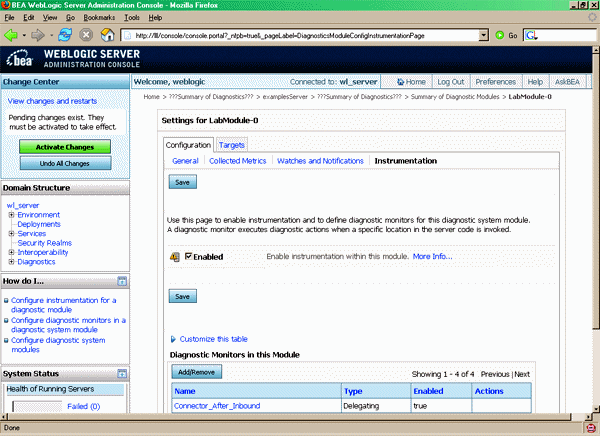The width and height of the screenshot is (600, 436).
Task: Sort table by Type column
Action: point(353,391)
